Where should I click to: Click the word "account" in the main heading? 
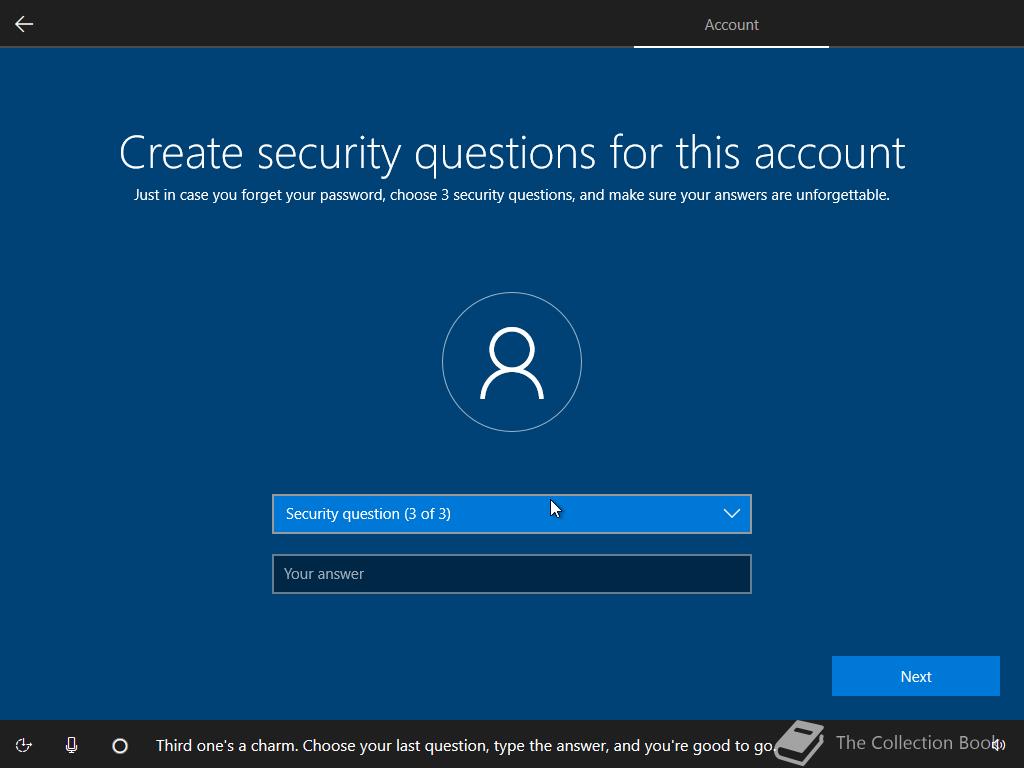click(x=830, y=153)
